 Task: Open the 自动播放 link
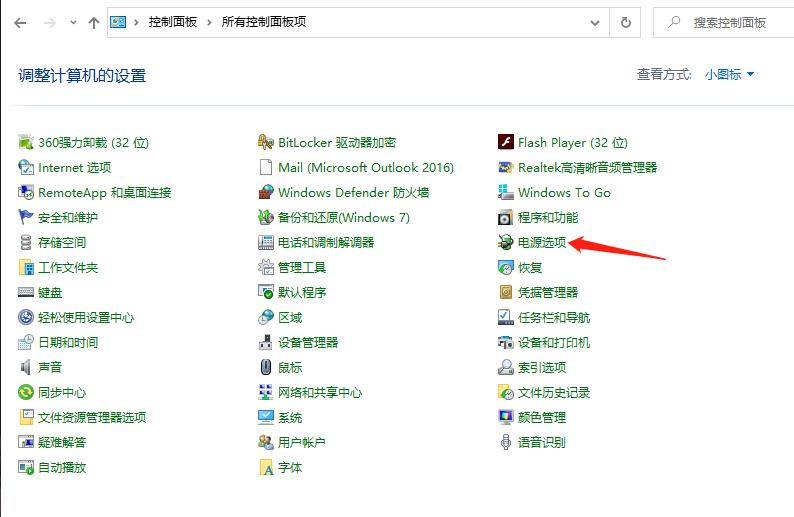(x=62, y=468)
